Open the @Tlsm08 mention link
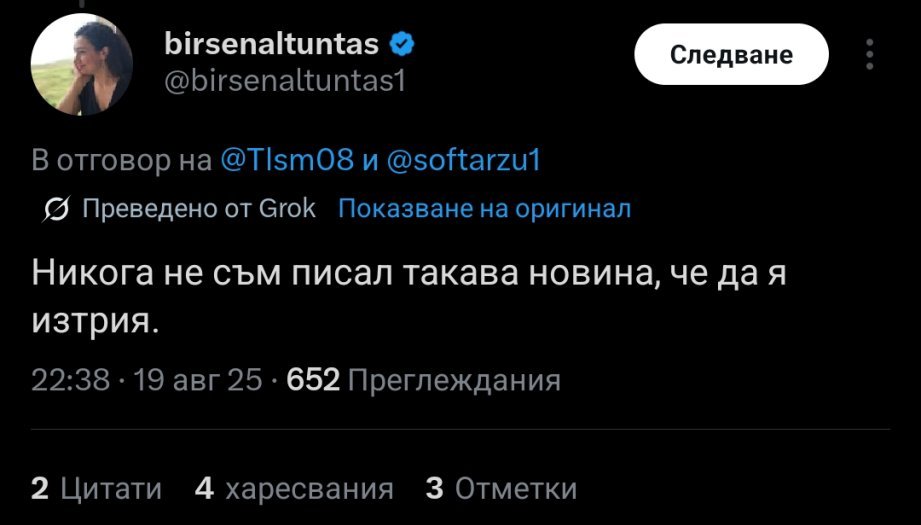The image size is (921, 525). [286, 161]
